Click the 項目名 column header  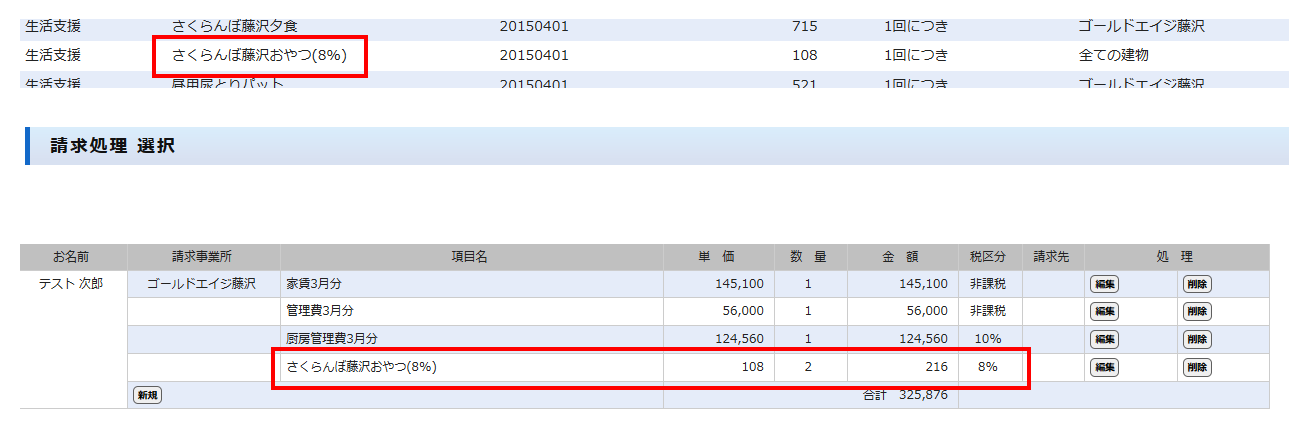pyautogui.click(x=469, y=257)
